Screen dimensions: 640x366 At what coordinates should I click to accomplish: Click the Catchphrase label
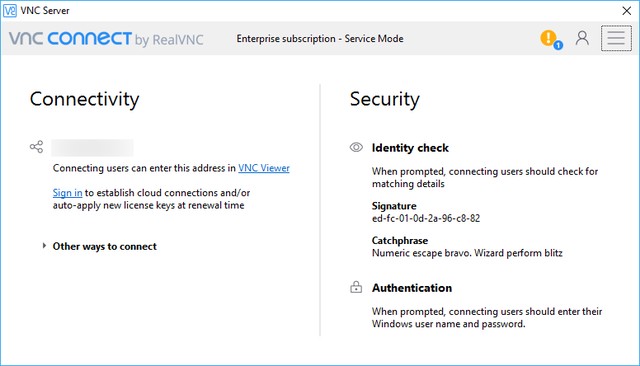[400, 241]
